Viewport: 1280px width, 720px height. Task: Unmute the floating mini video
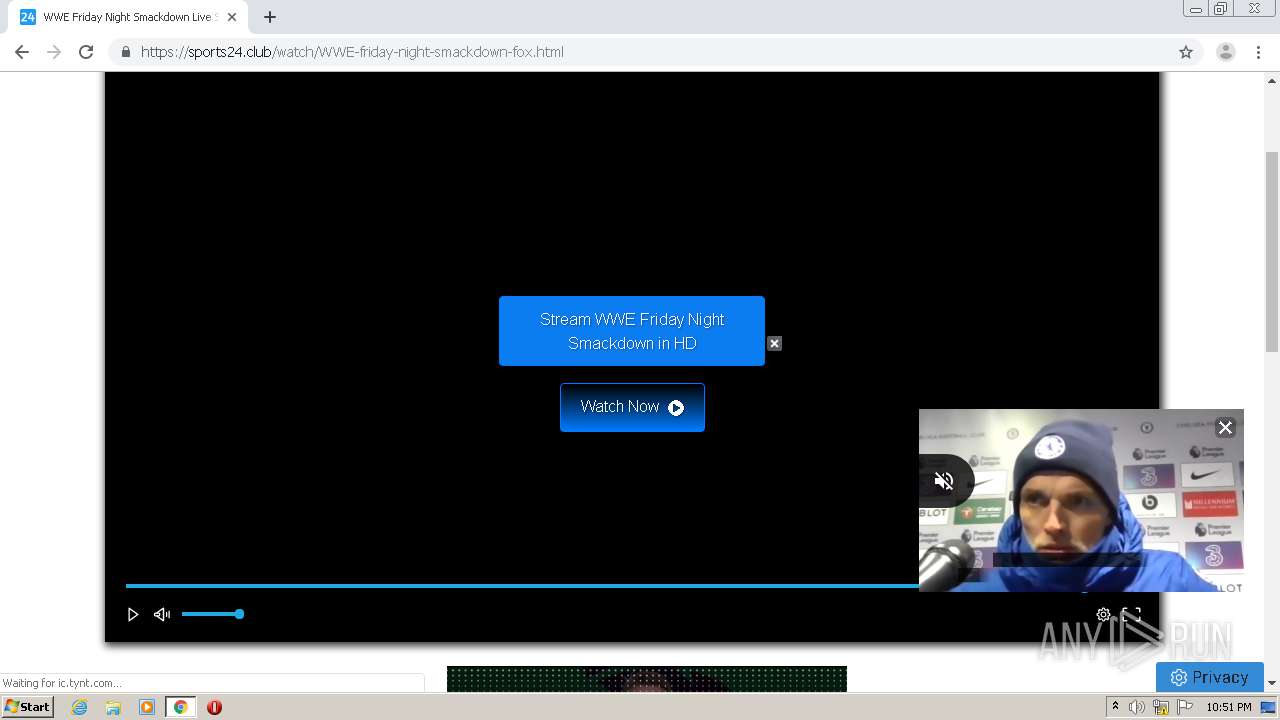pyautogui.click(x=943, y=481)
